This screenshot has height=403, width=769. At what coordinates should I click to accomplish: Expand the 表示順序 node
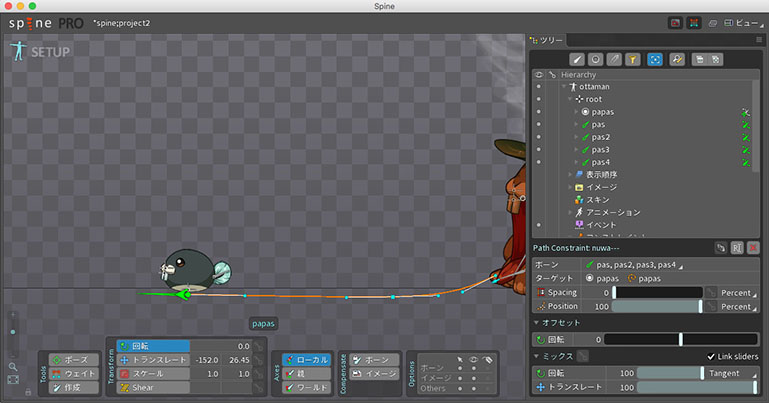[x=570, y=175]
